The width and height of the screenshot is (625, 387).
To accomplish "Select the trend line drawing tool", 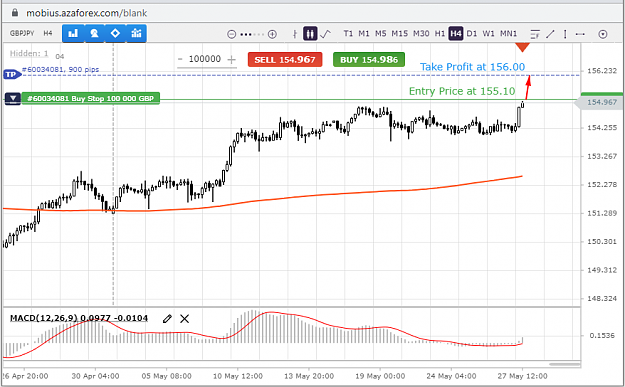I will [550, 34].
